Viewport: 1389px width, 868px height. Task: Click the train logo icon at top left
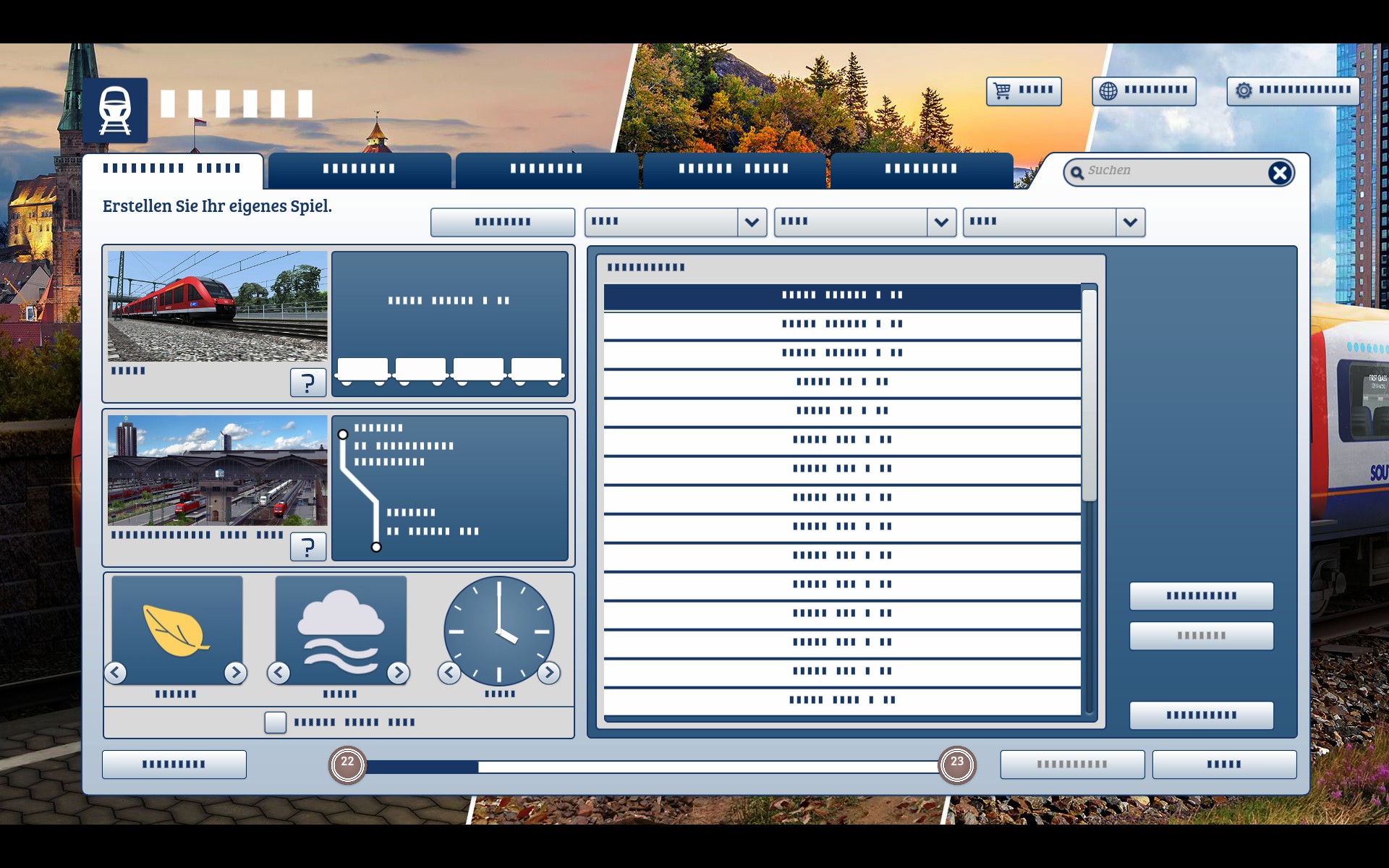coord(115,111)
